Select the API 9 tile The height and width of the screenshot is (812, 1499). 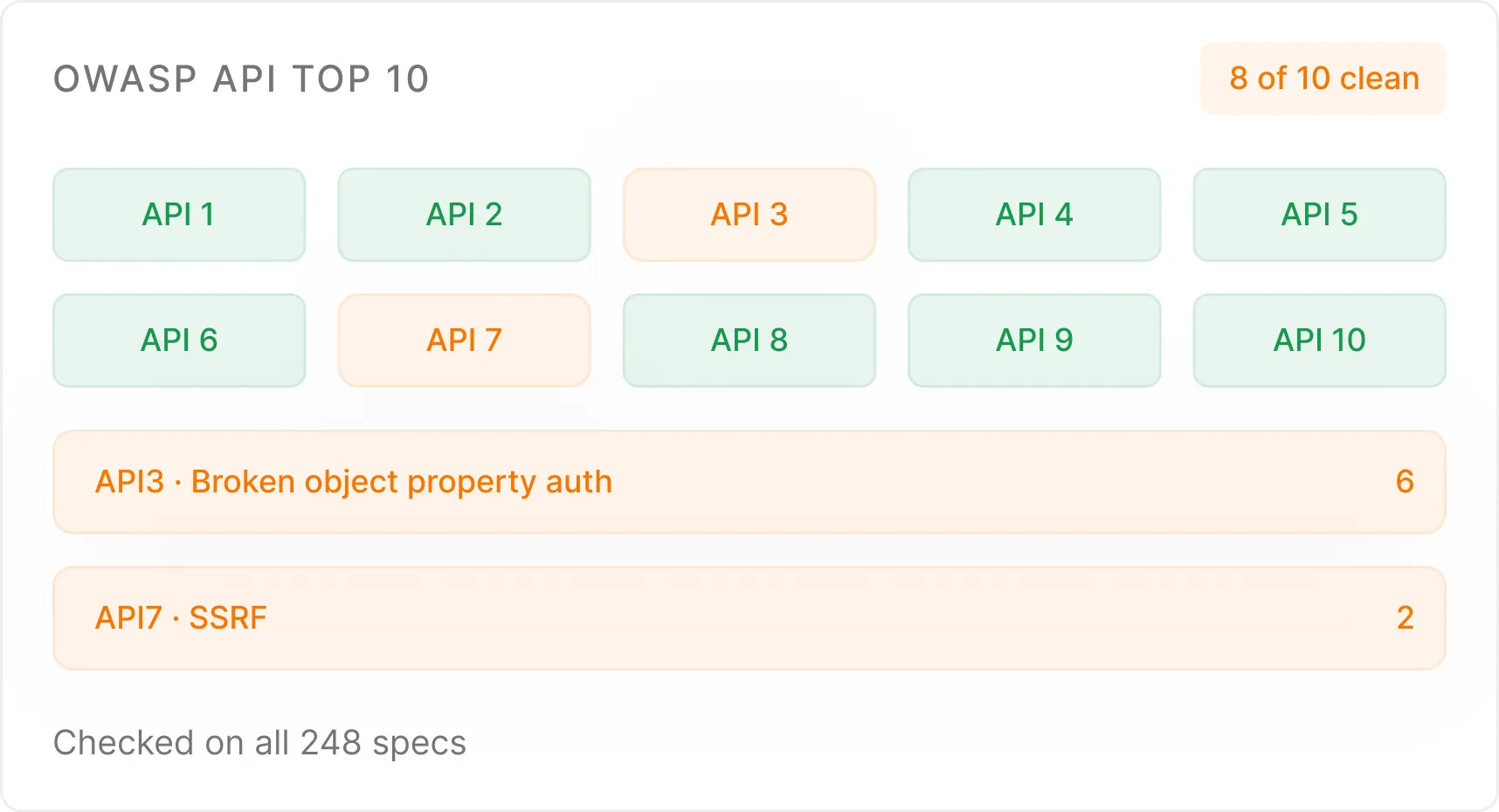pos(1034,341)
